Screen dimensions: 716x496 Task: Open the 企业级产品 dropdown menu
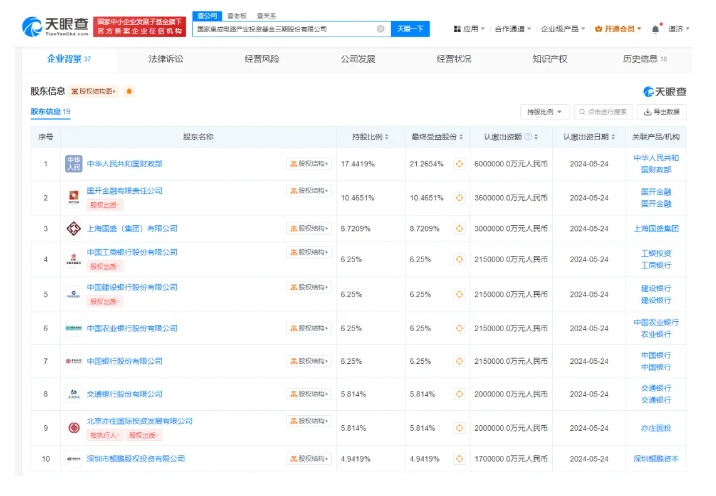point(563,29)
